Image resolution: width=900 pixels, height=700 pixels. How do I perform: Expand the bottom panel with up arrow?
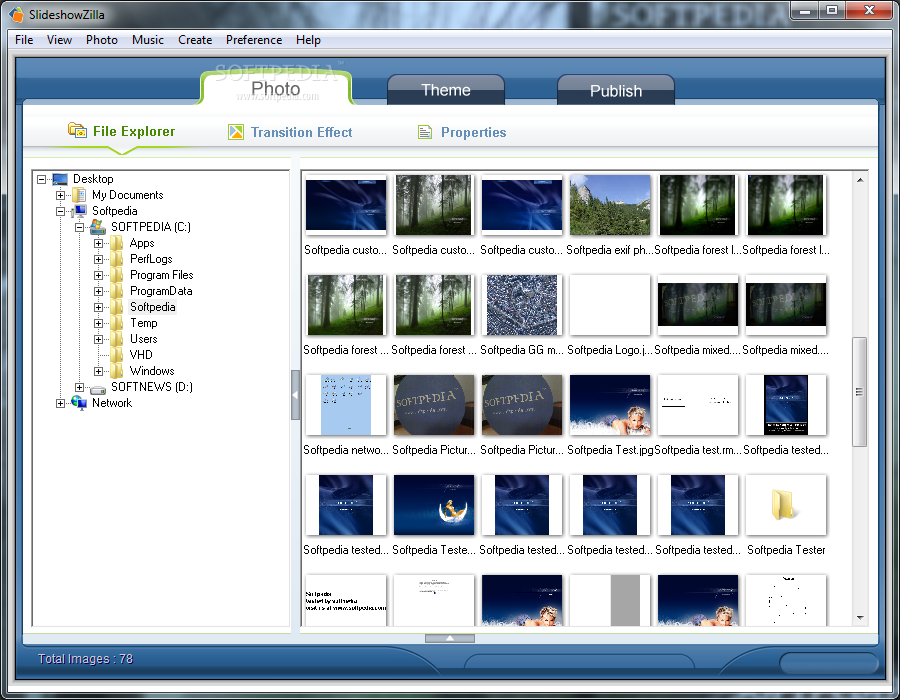click(x=450, y=638)
